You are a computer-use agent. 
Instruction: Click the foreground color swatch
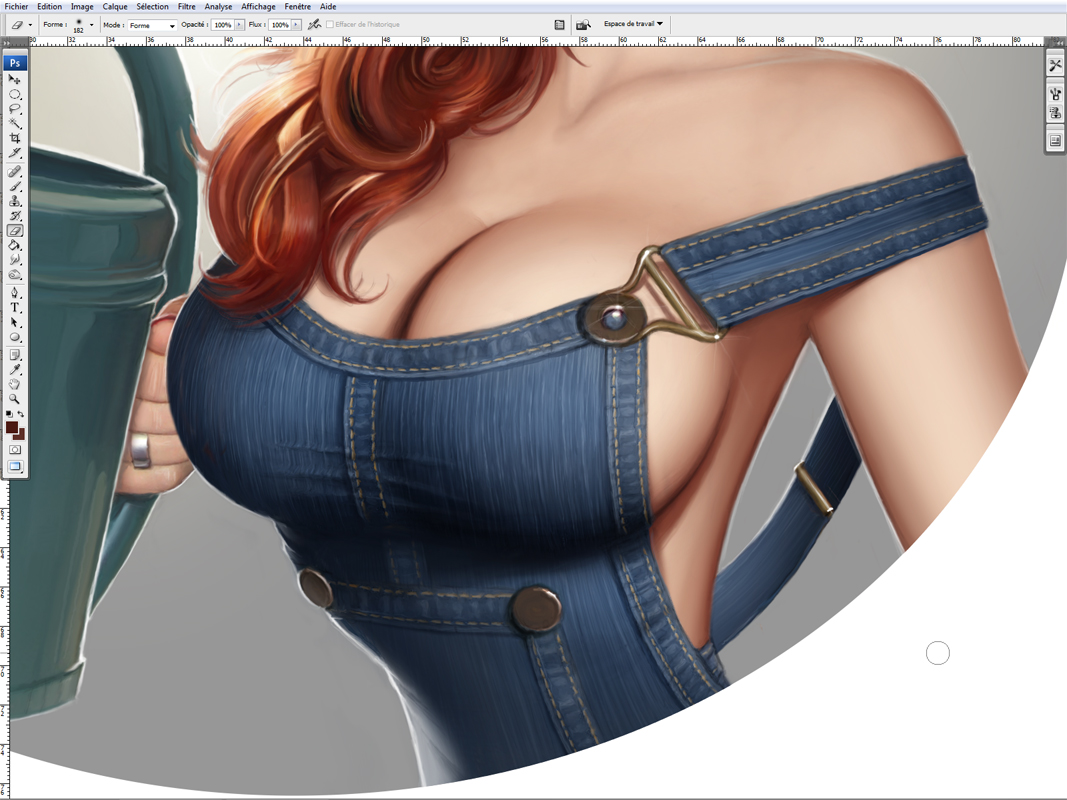click(12, 427)
